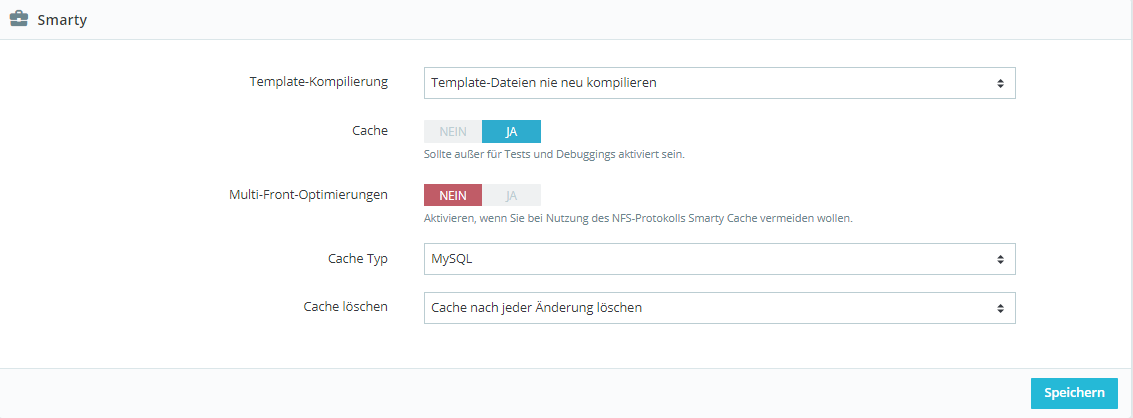This screenshot has width=1133, height=418.
Task: Click the Cache löschen label
Action: pyautogui.click(x=345, y=307)
